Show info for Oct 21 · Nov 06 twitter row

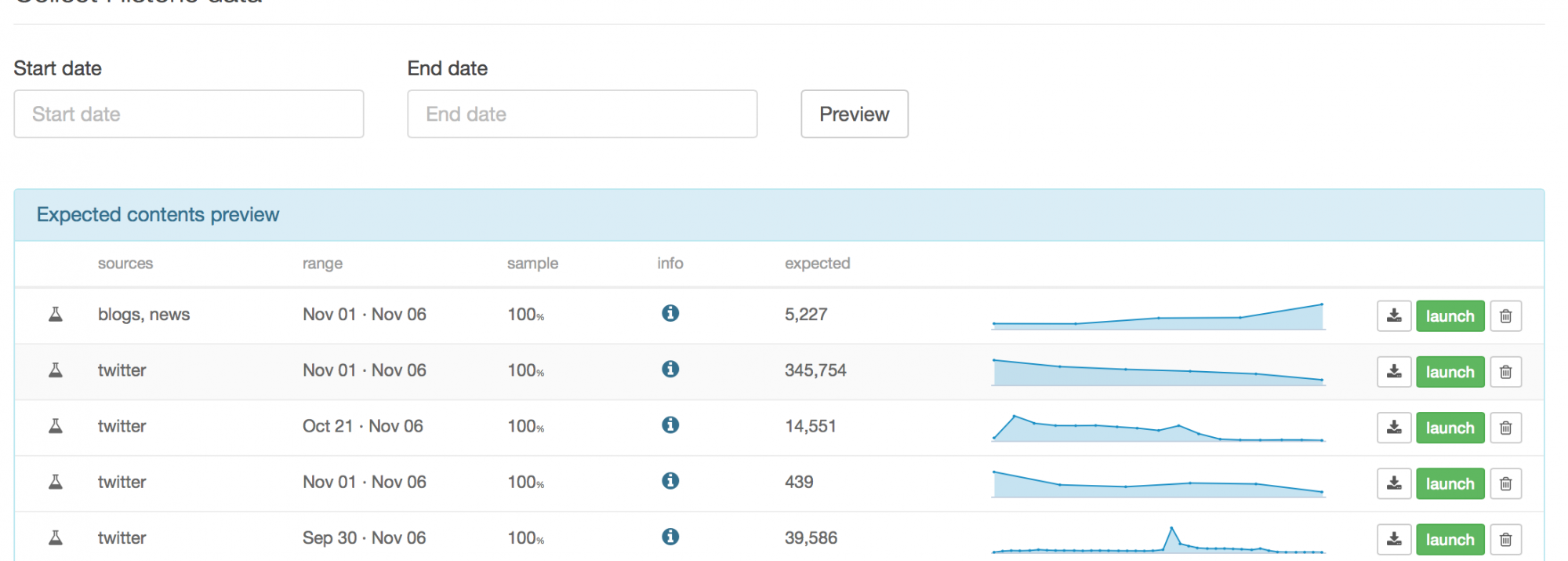tap(670, 425)
